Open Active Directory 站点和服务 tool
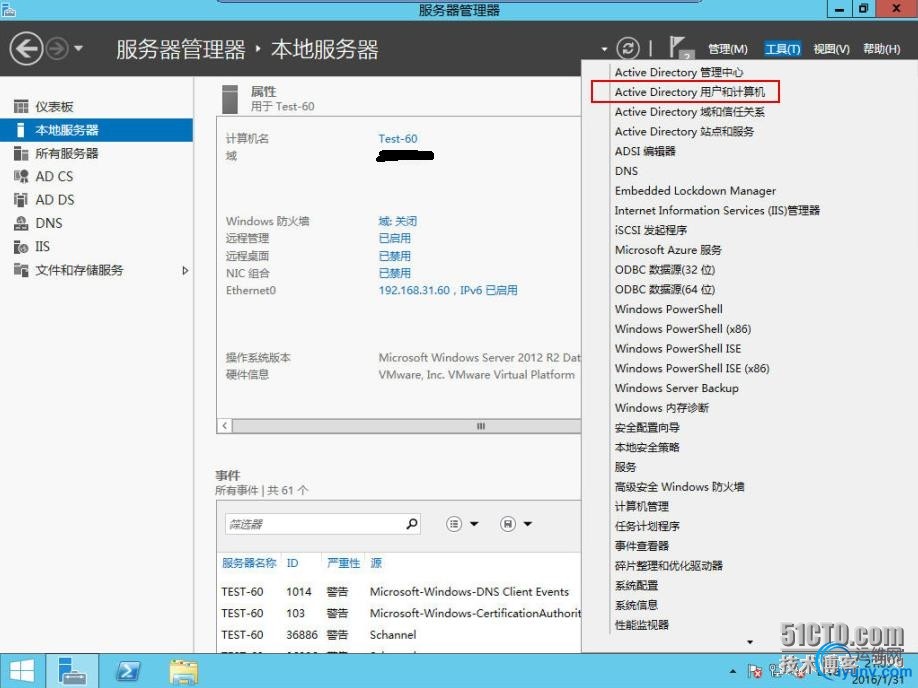The width and height of the screenshot is (918, 688). tap(684, 132)
